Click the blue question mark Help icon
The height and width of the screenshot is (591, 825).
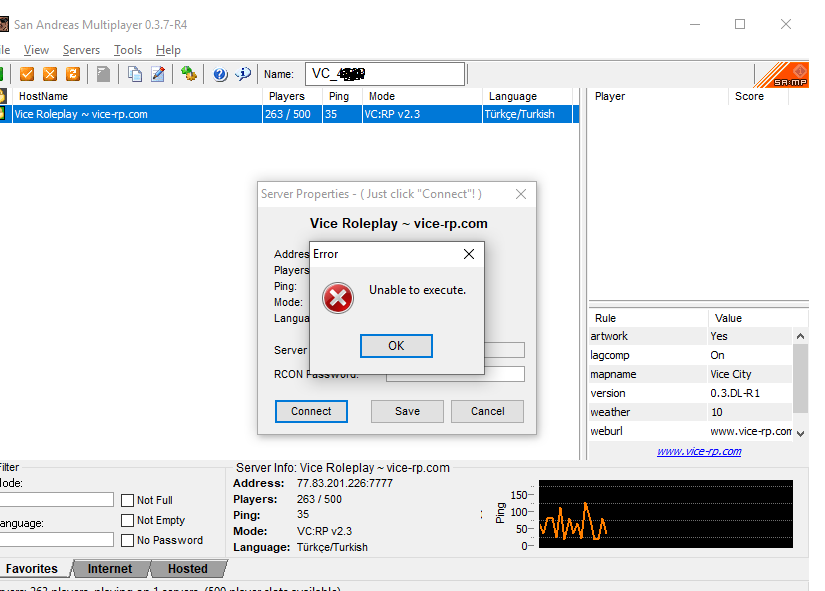click(x=220, y=75)
